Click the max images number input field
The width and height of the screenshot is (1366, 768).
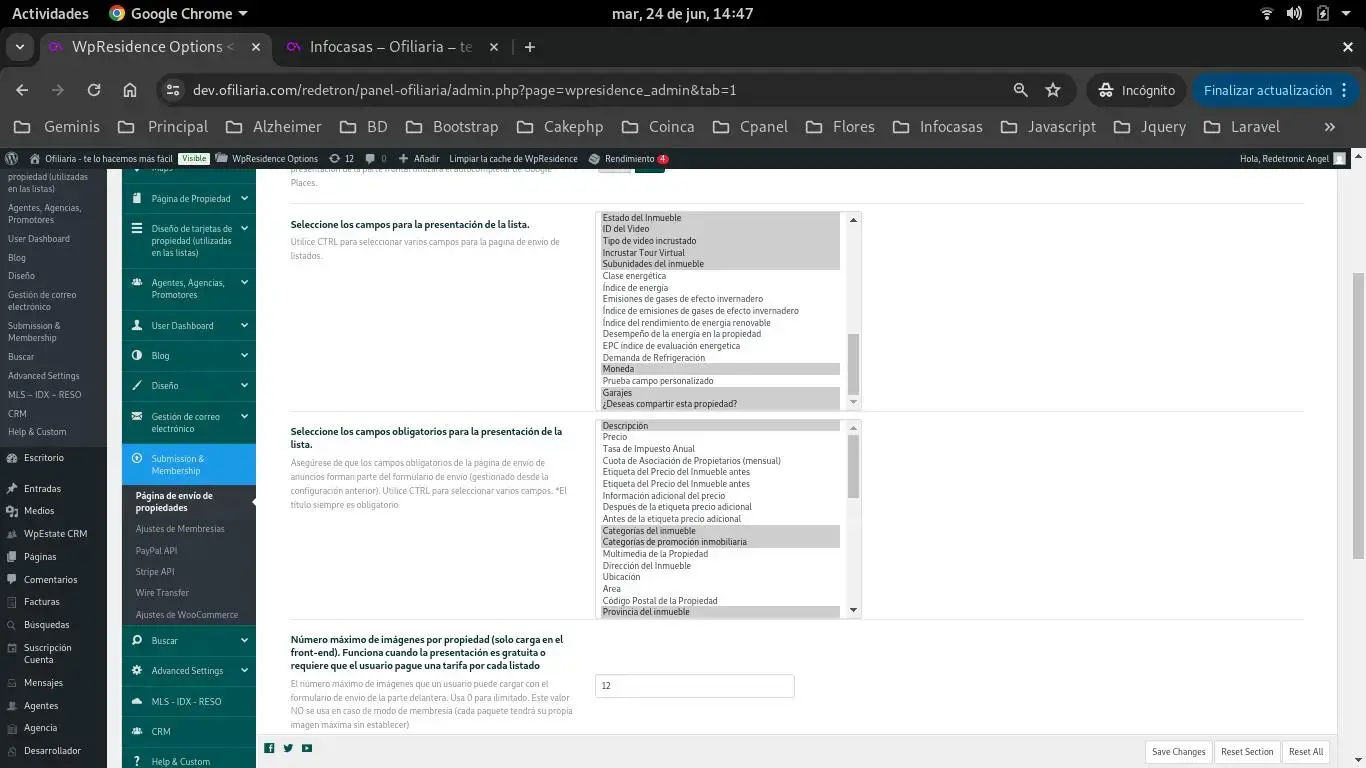(x=694, y=686)
